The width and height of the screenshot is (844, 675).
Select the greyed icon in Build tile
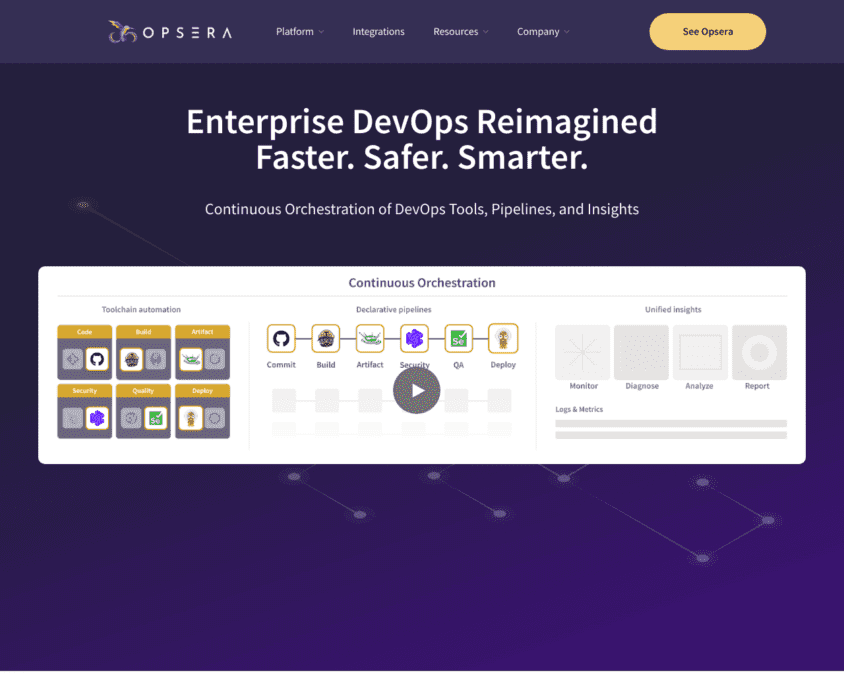click(x=156, y=359)
